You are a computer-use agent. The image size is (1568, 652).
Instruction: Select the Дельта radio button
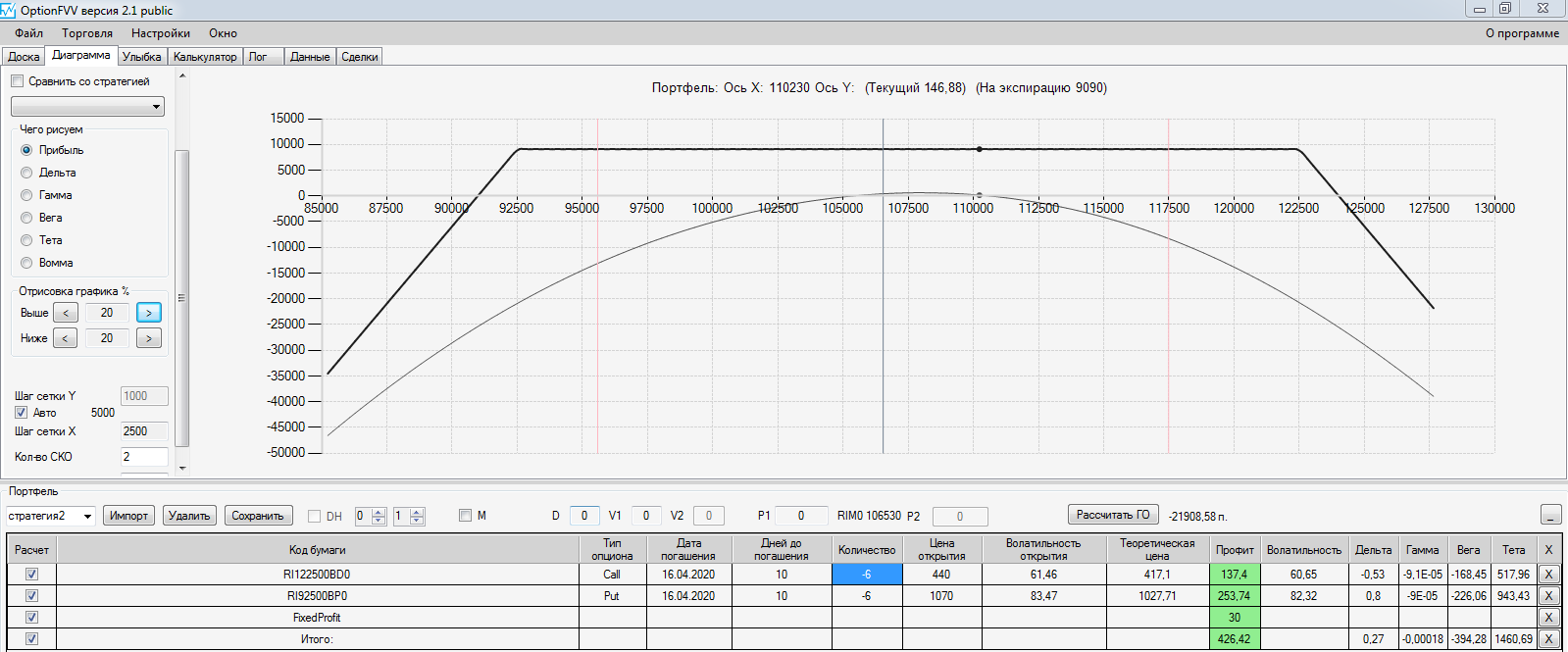[x=26, y=173]
